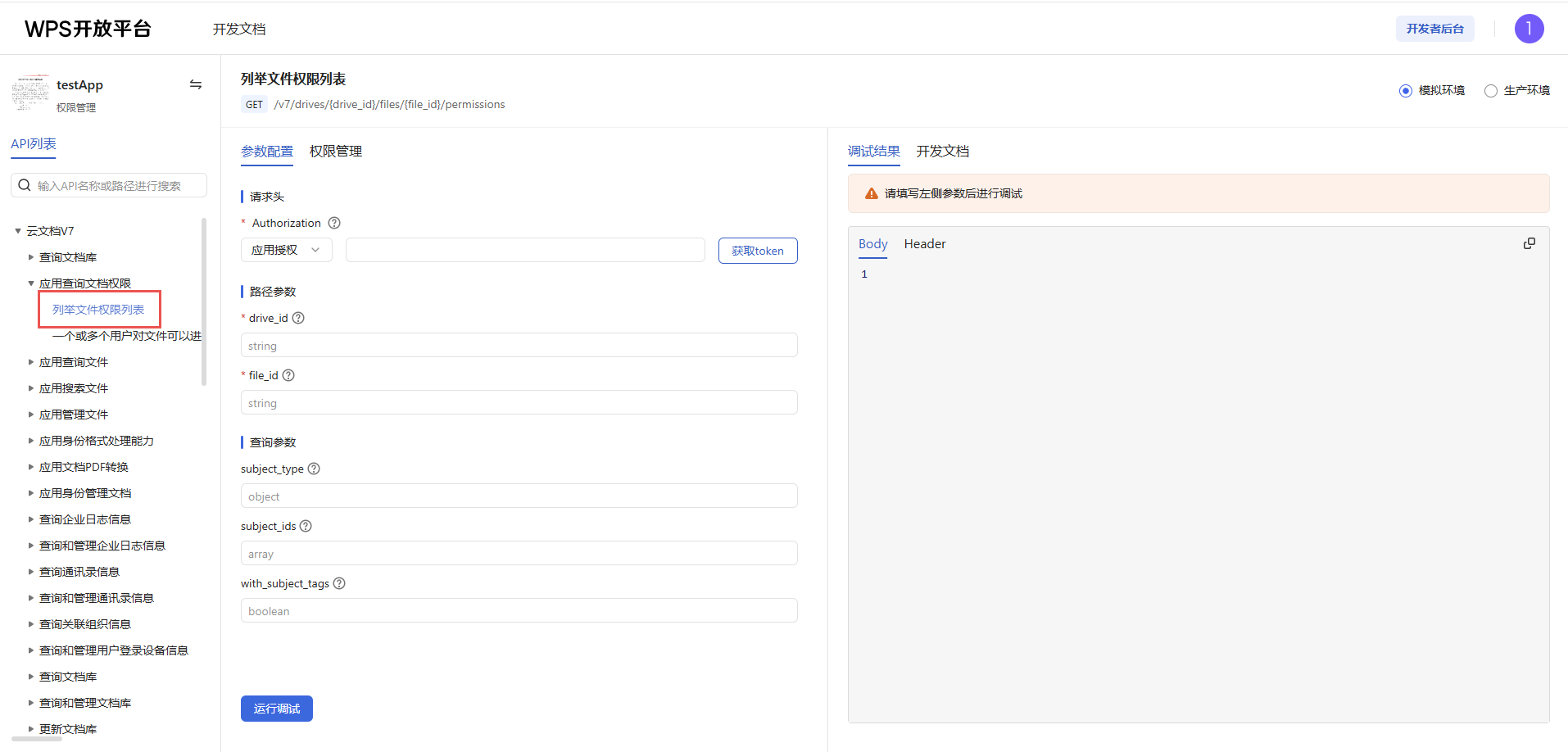This screenshot has width=1568, height=752.
Task: Click the API search input field
Action: pyautogui.click(x=115, y=186)
